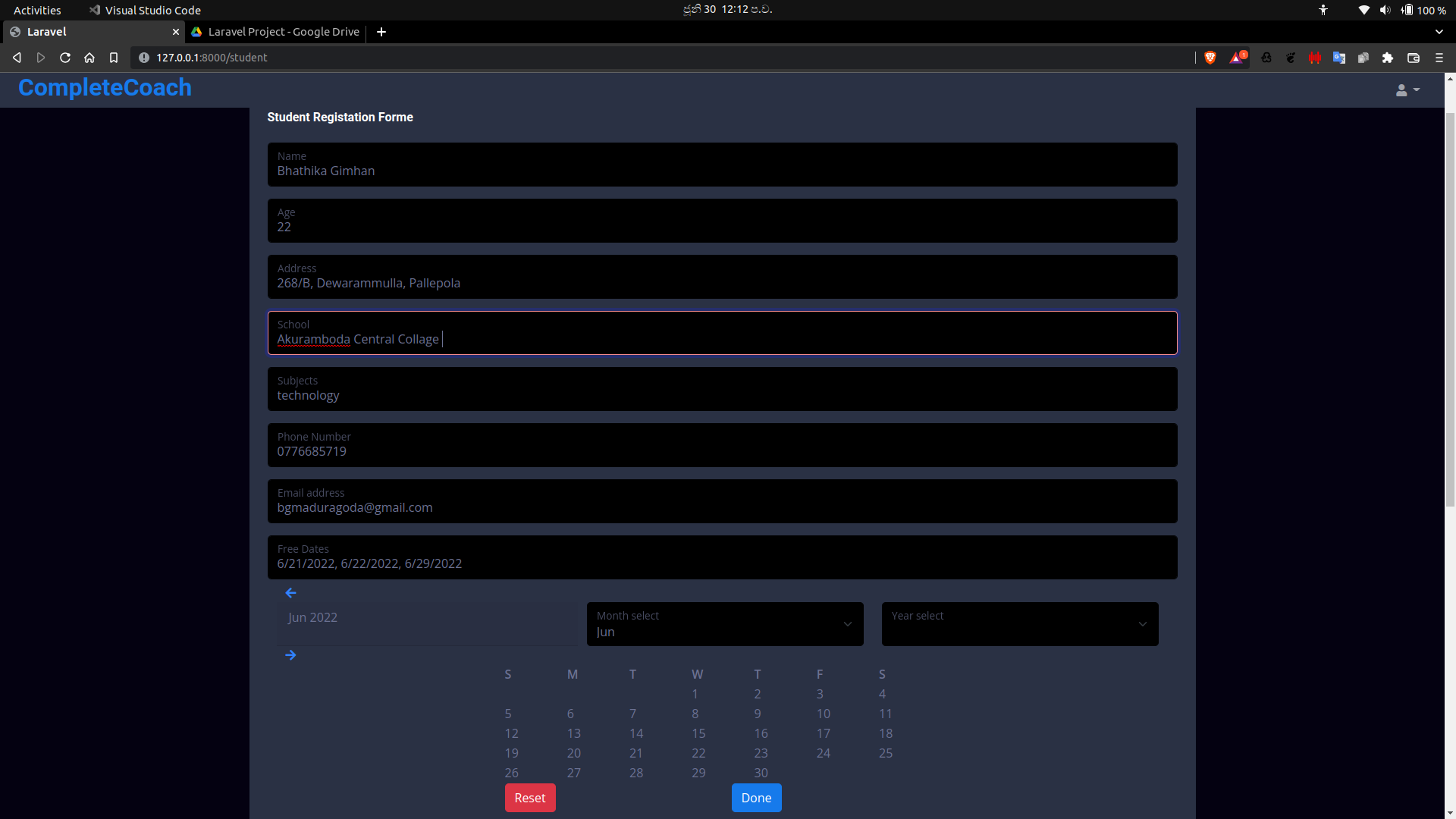Open Brave Rewards panel
This screenshot has height=819, width=1456.
(x=1236, y=58)
